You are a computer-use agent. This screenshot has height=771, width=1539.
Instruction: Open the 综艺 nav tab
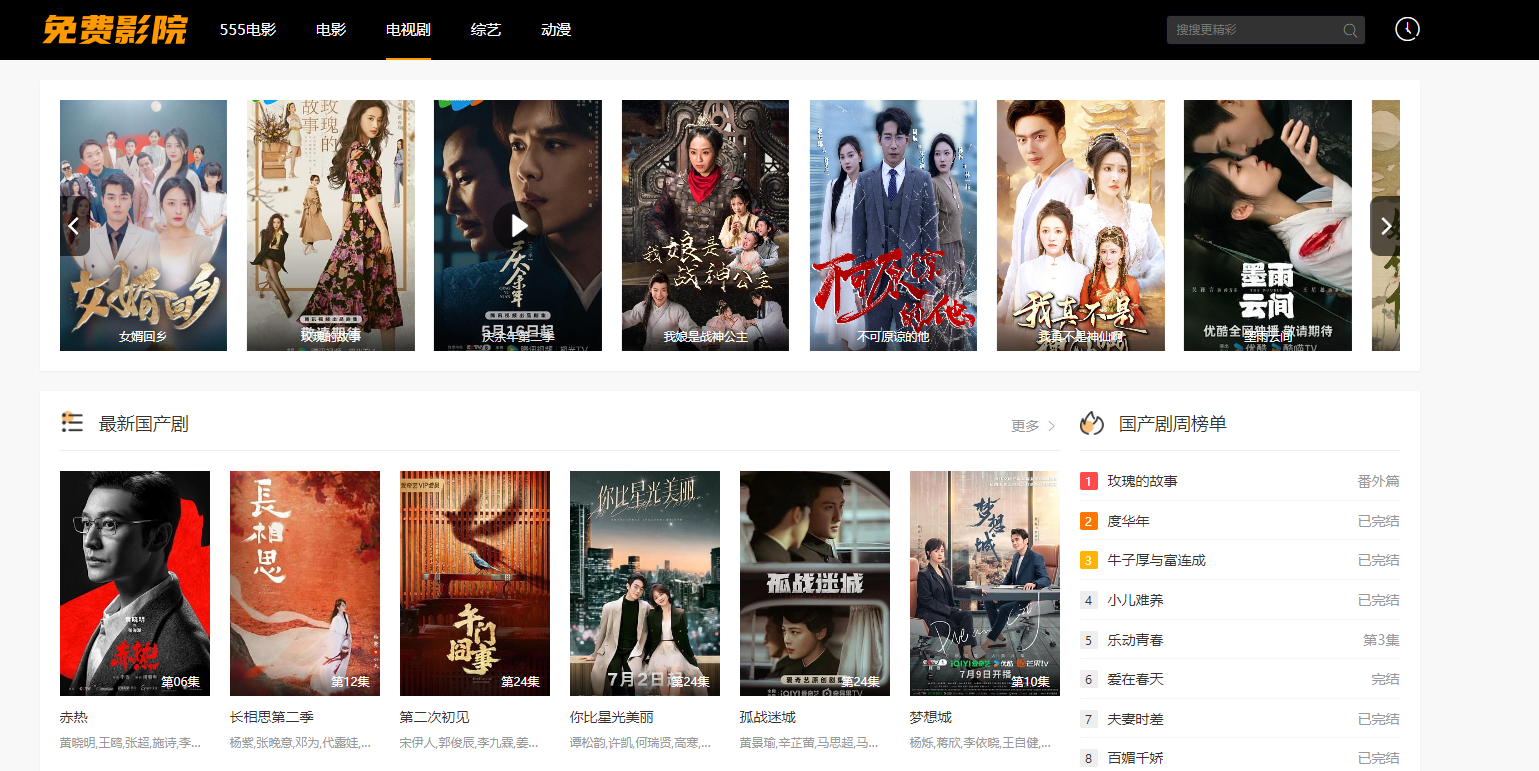(x=486, y=30)
